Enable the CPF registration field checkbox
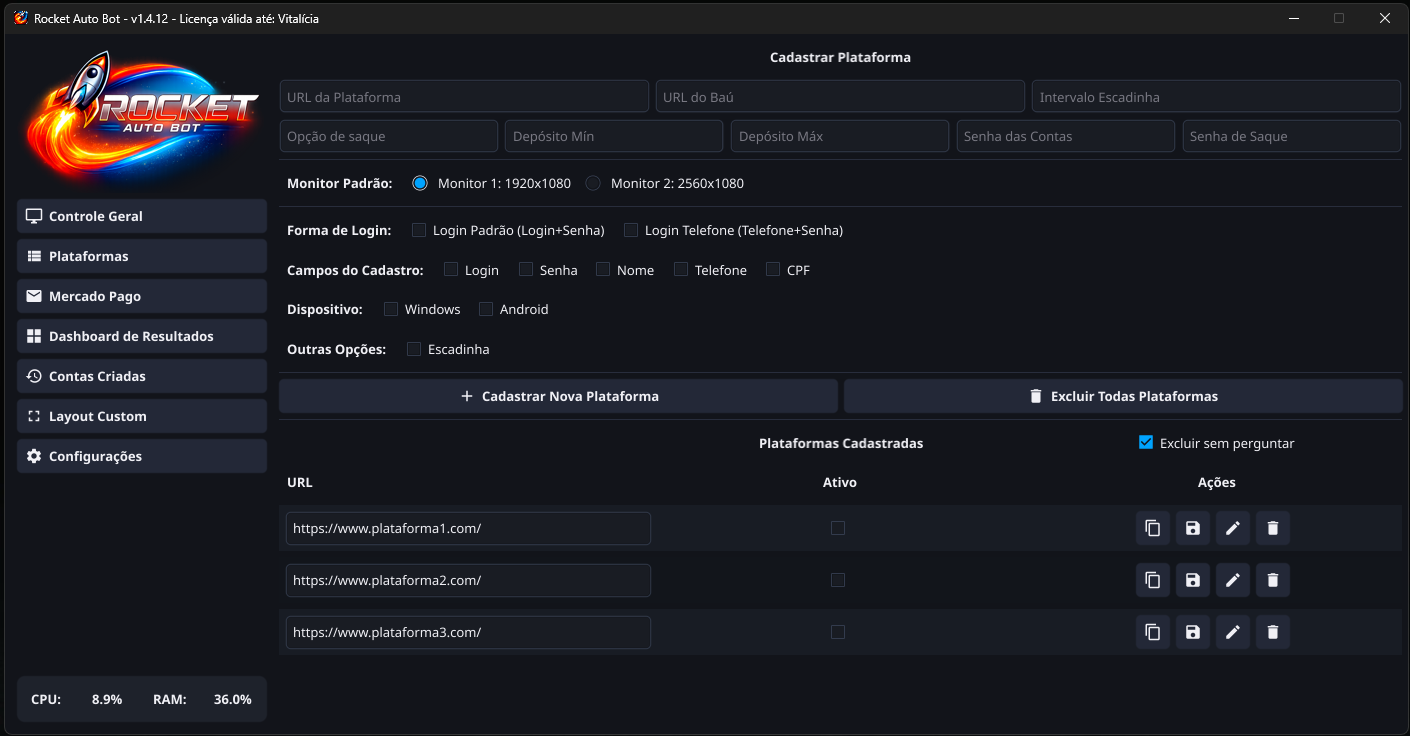Screen dimensions: 1410x736 (x=773, y=270)
